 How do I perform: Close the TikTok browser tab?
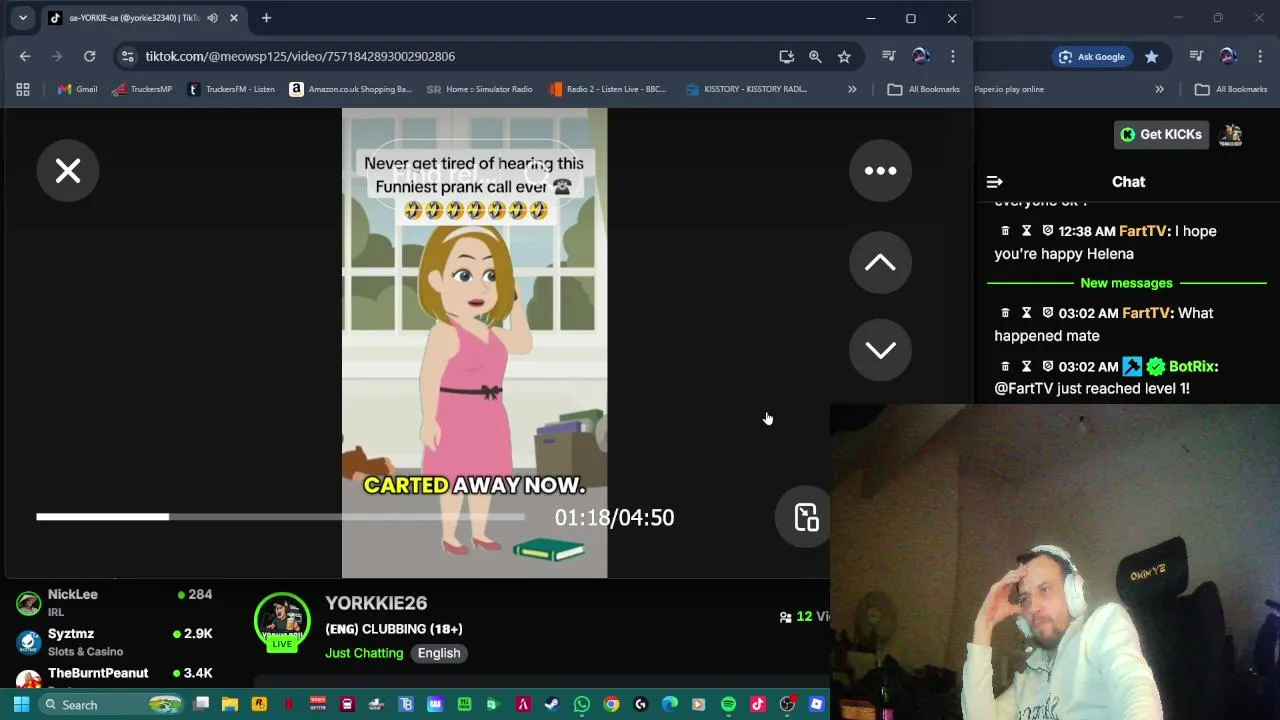coord(233,18)
